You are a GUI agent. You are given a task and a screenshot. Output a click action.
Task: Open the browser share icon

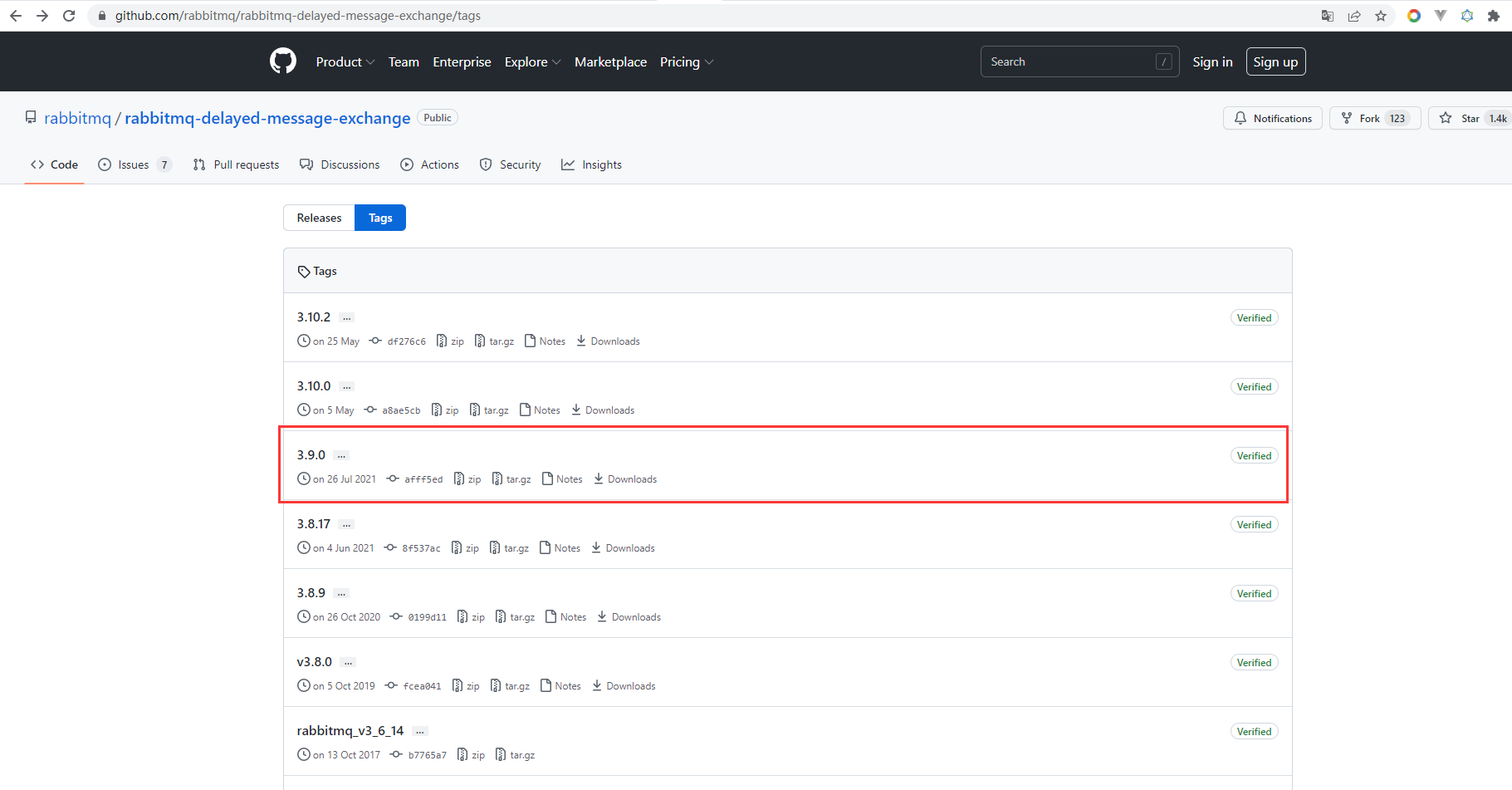[x=1354, y=16]
